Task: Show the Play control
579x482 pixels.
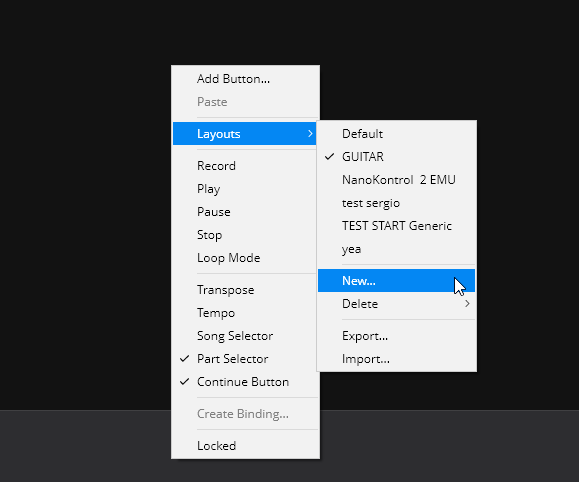Action: pyautogui.click(x=245, y=189)
